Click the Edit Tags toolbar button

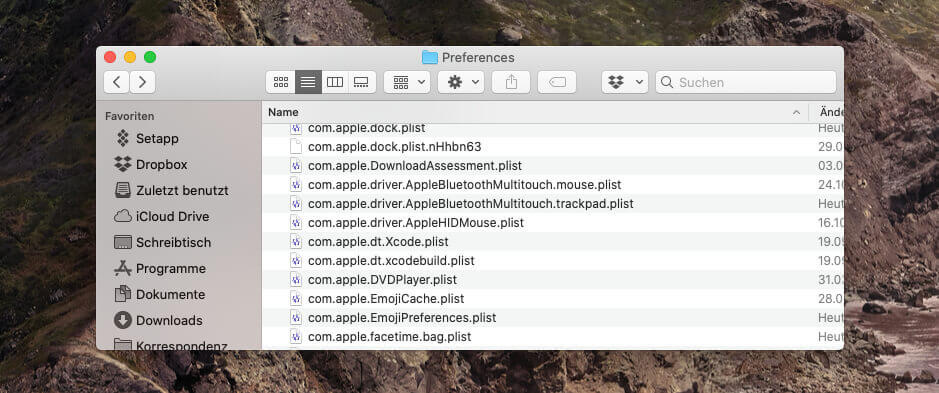pyautogui.click(x=557, y=82)
